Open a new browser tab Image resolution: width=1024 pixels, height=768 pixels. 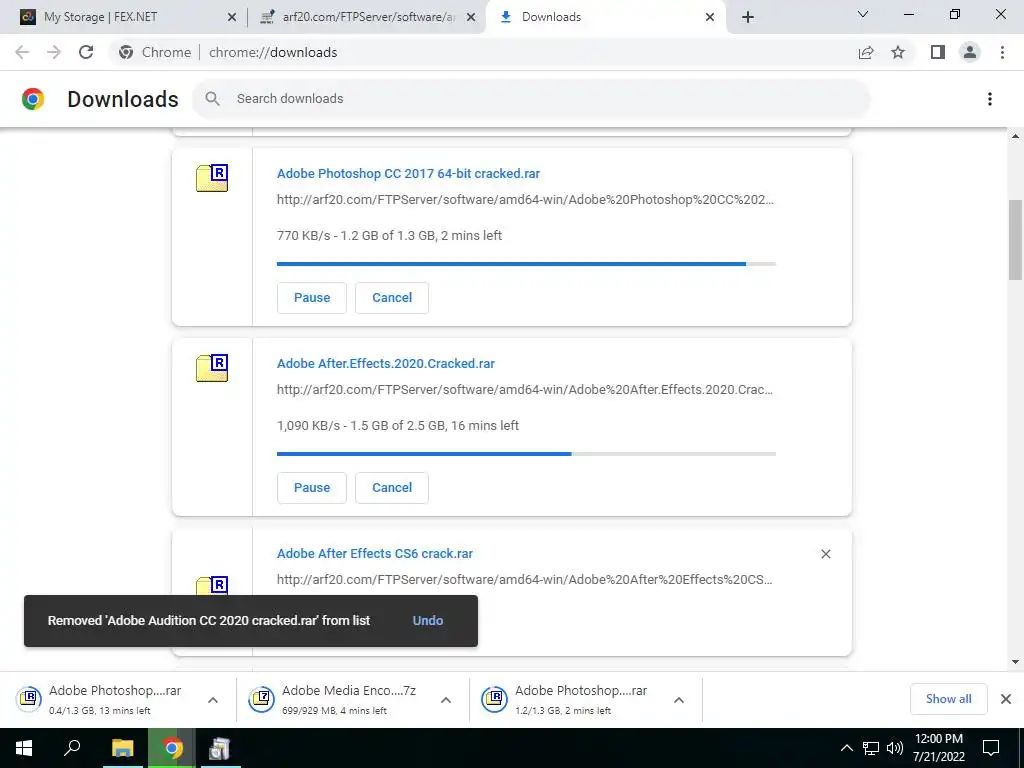click(x=748, y=17)
